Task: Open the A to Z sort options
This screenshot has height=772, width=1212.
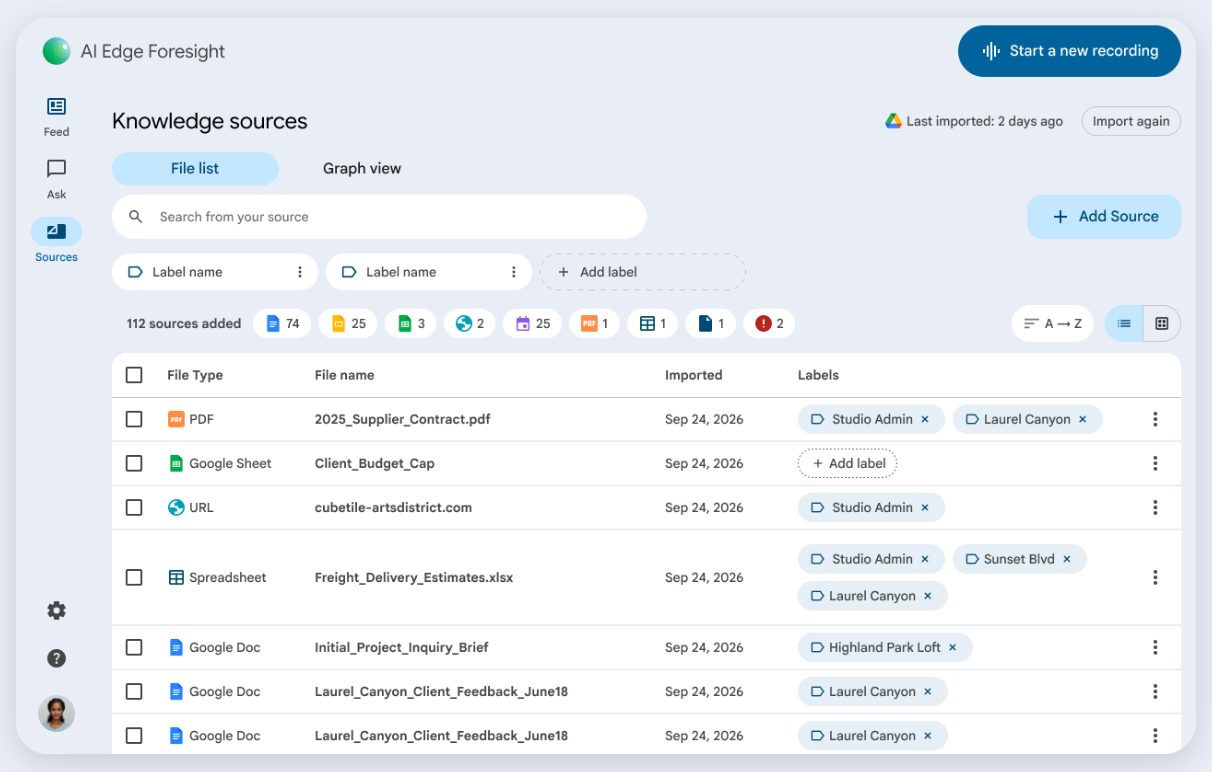Action: (x=1053, y=323)
